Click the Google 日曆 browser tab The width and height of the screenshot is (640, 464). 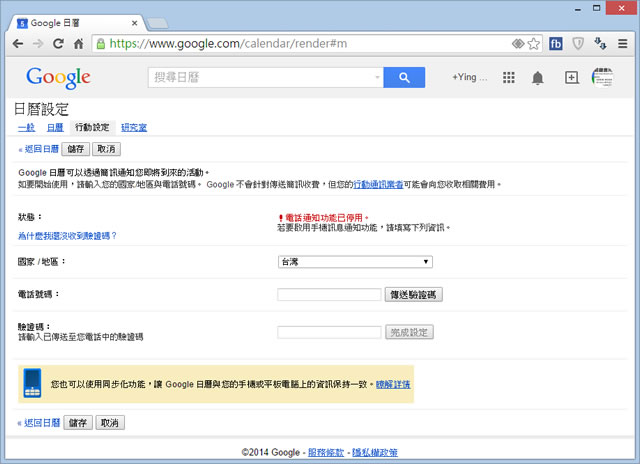click(x=76, y=23)
